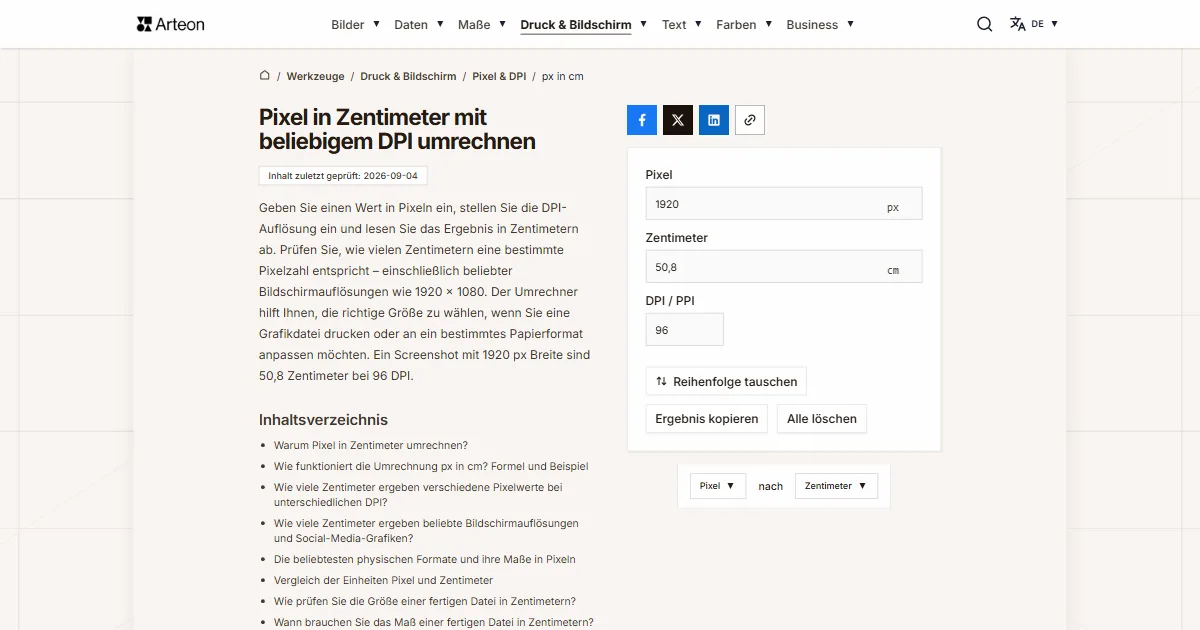Click the language translate icon
This screenshot has height=630, width=1200.
pos(1018,24)
